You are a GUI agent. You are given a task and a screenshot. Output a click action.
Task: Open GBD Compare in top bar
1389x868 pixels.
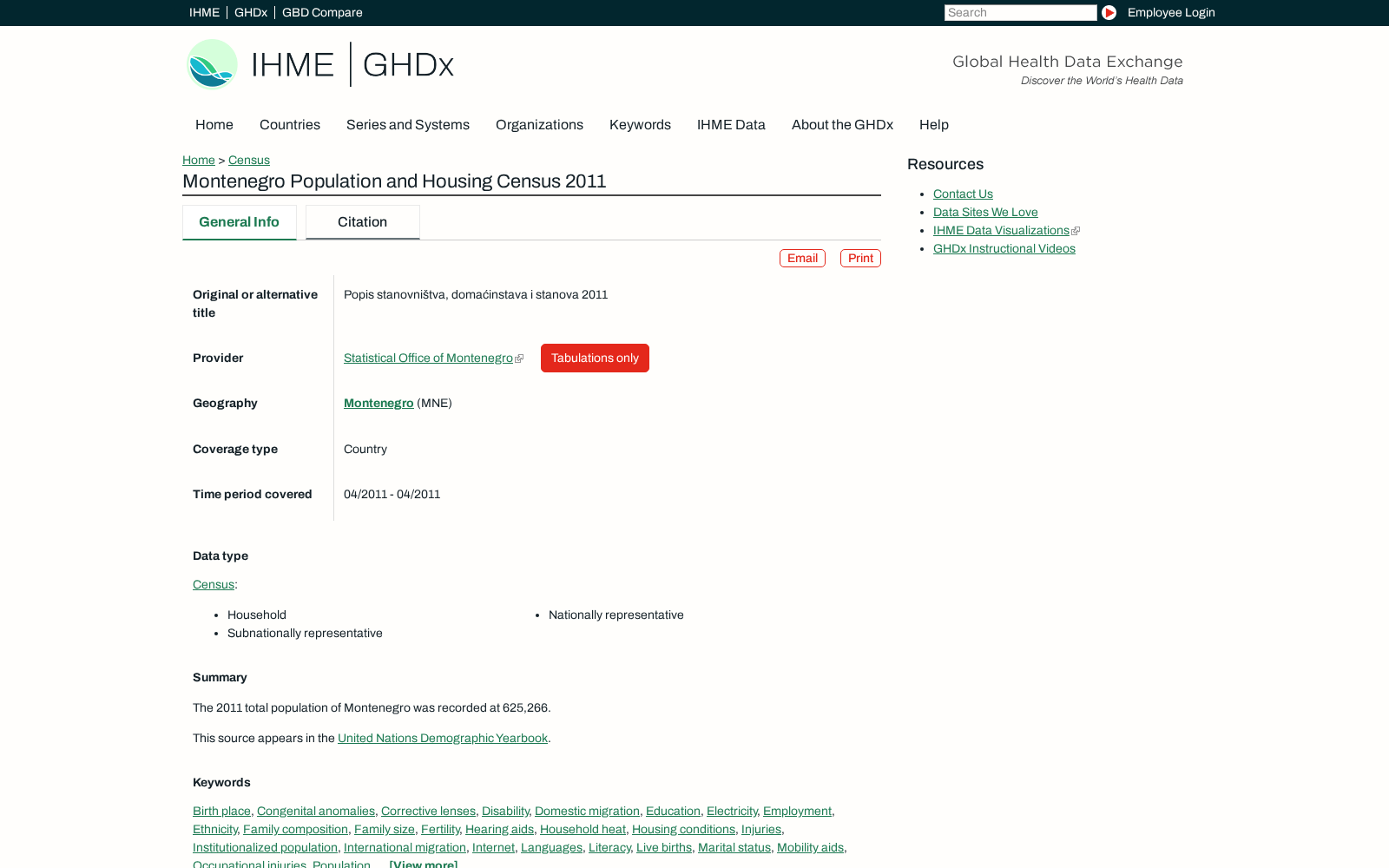pyautogui.click(x=322, y=12)
